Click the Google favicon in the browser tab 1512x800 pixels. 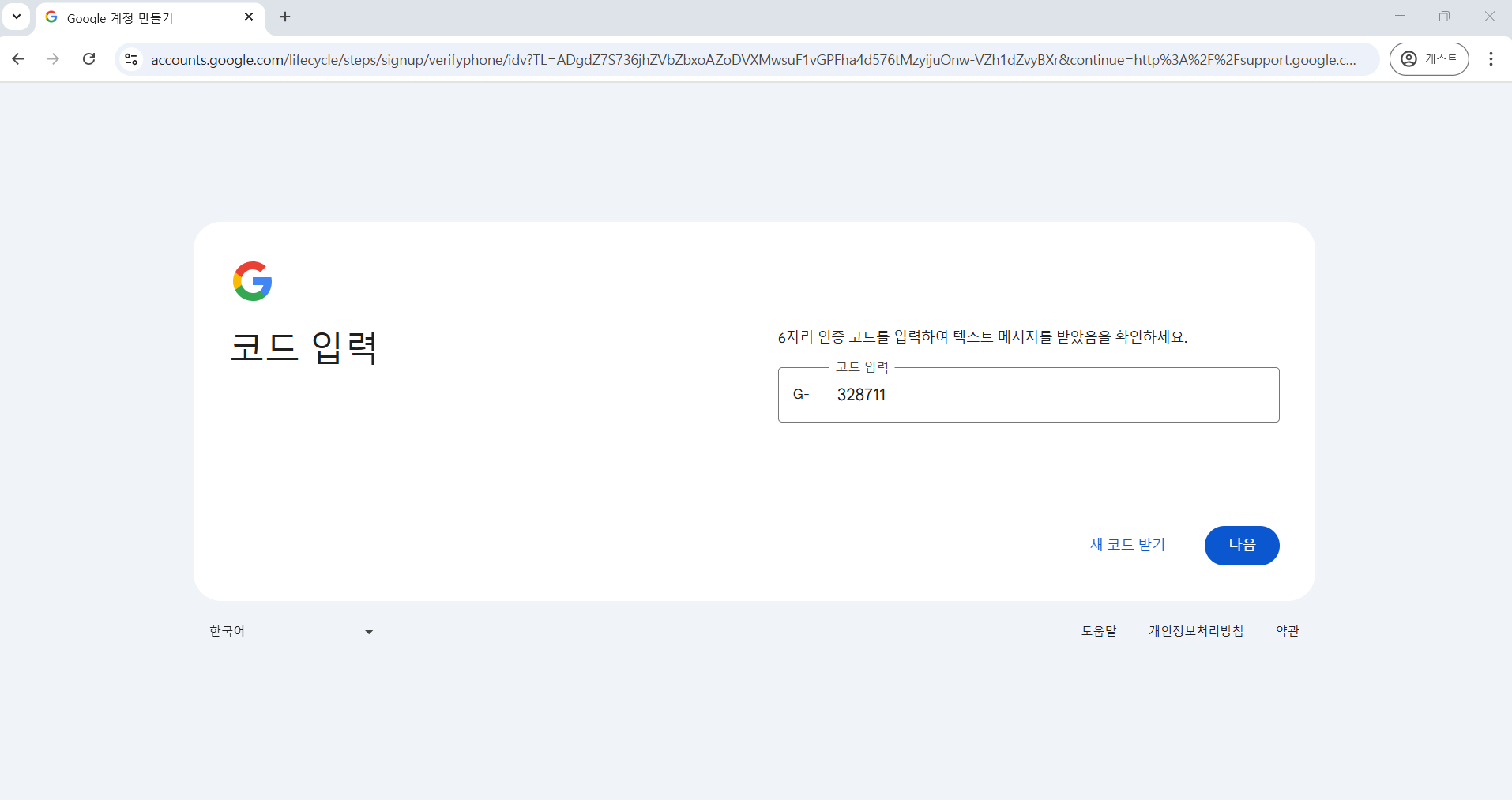[x=50, y=17]
